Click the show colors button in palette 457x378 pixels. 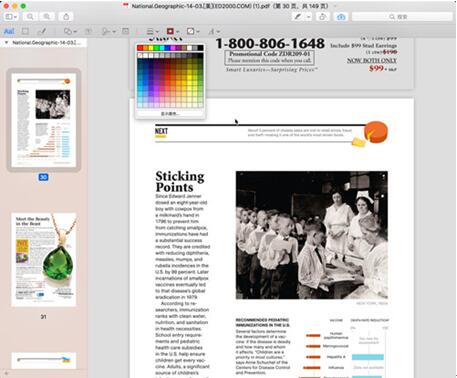pyautogui.click(x=170, y=114)
